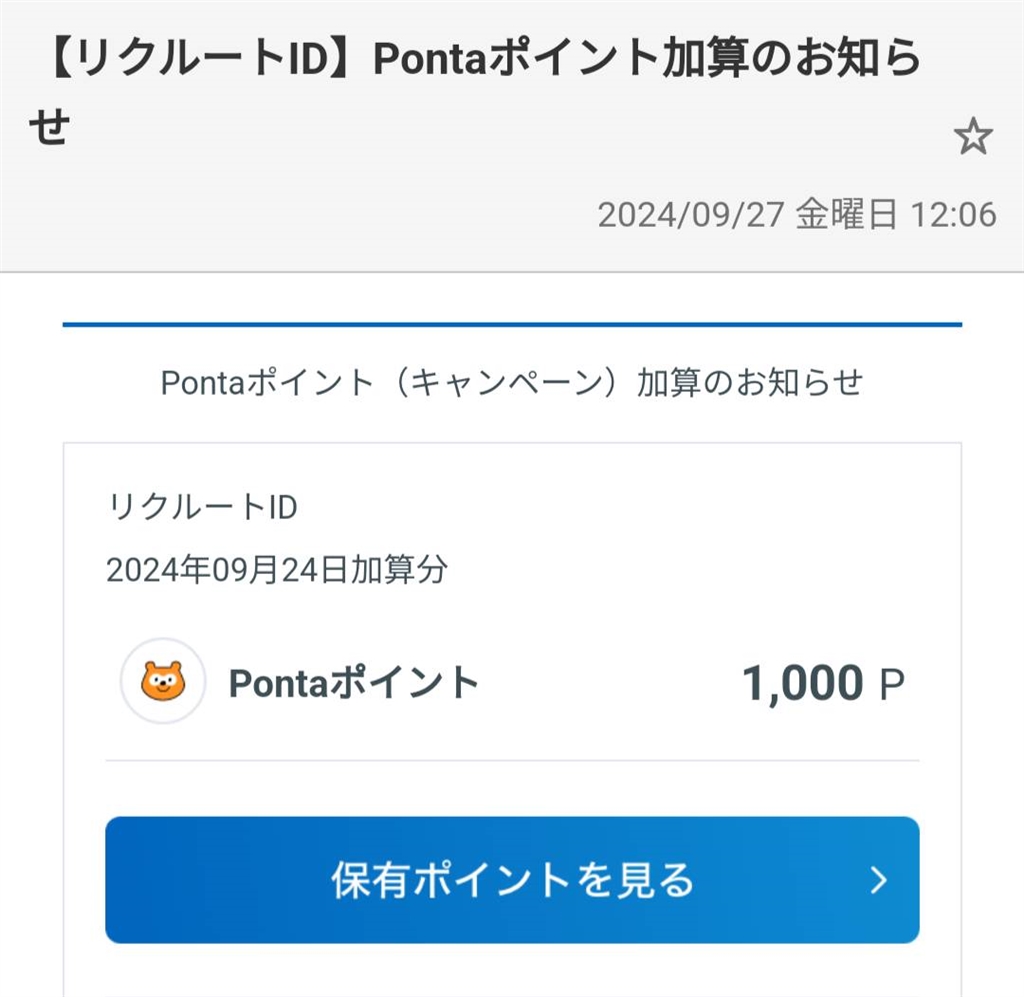The height and width of the screenshot is (997, 1024).
Task: Click the date 2024/09/27 in header
Action: click(691, 215)
